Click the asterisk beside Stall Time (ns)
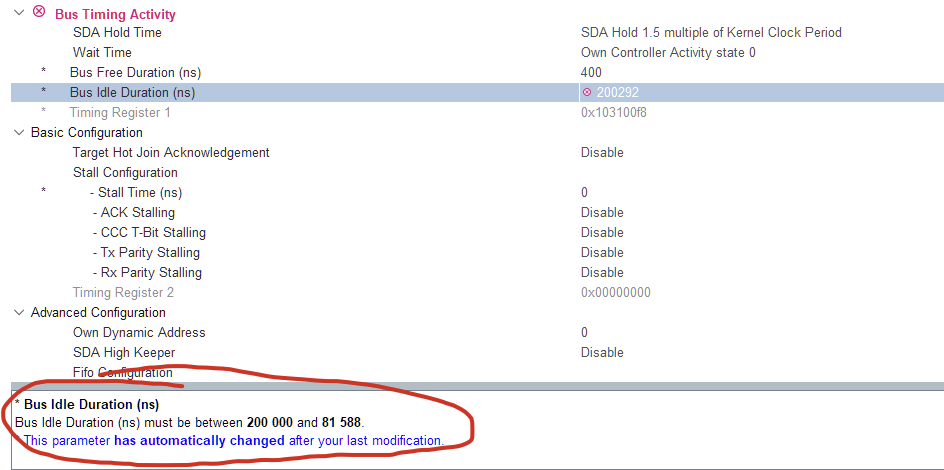 point(43,191)
